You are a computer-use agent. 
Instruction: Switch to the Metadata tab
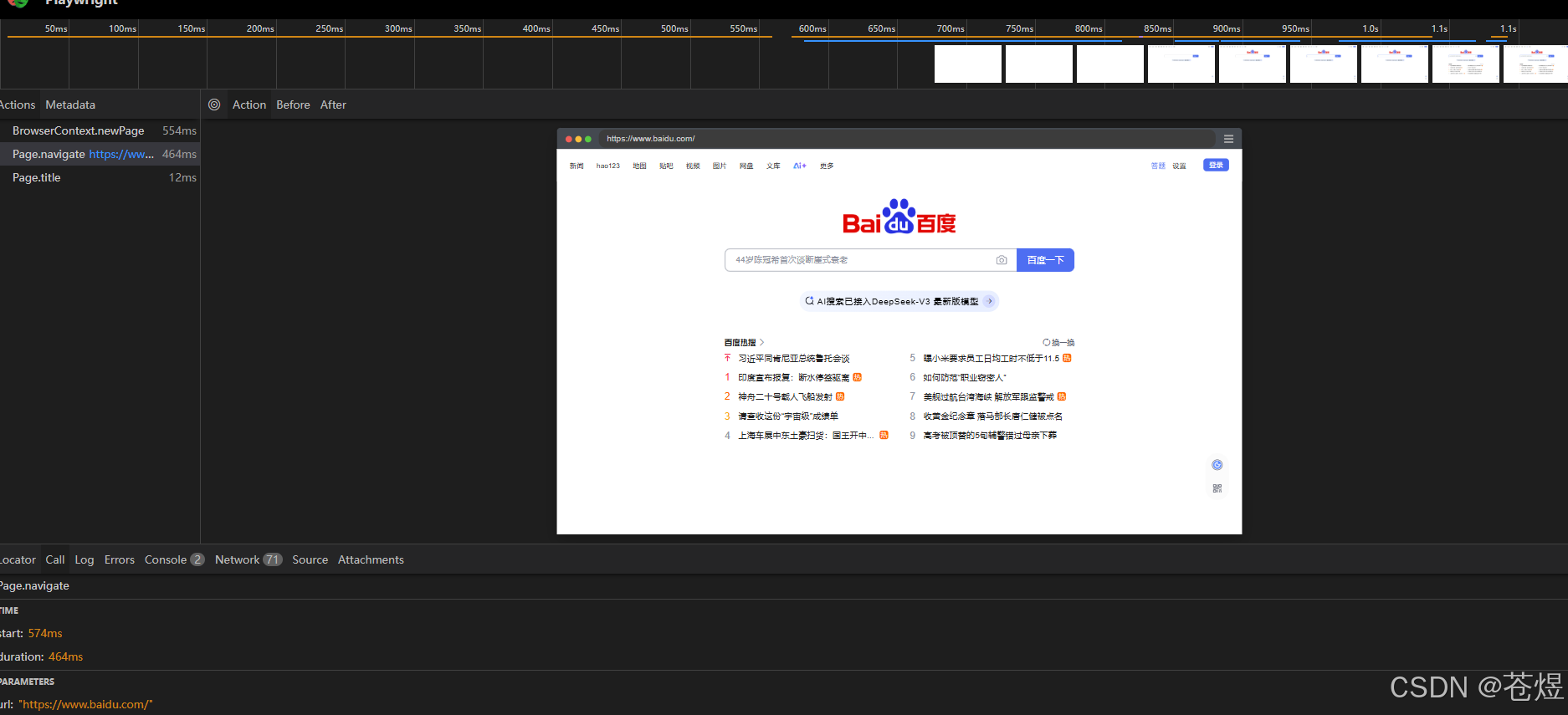click(70, 105)
